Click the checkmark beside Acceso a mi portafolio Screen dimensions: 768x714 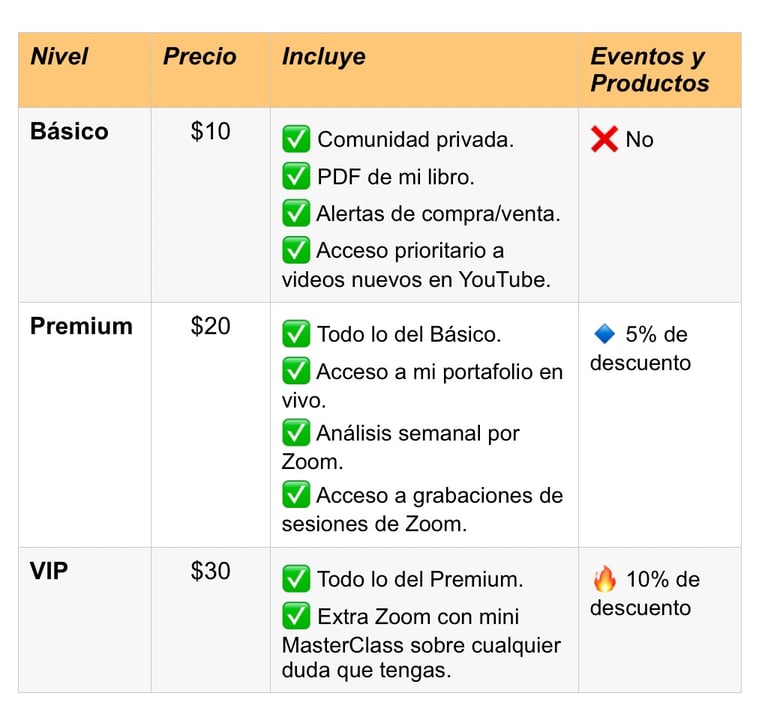click(296, 371)
